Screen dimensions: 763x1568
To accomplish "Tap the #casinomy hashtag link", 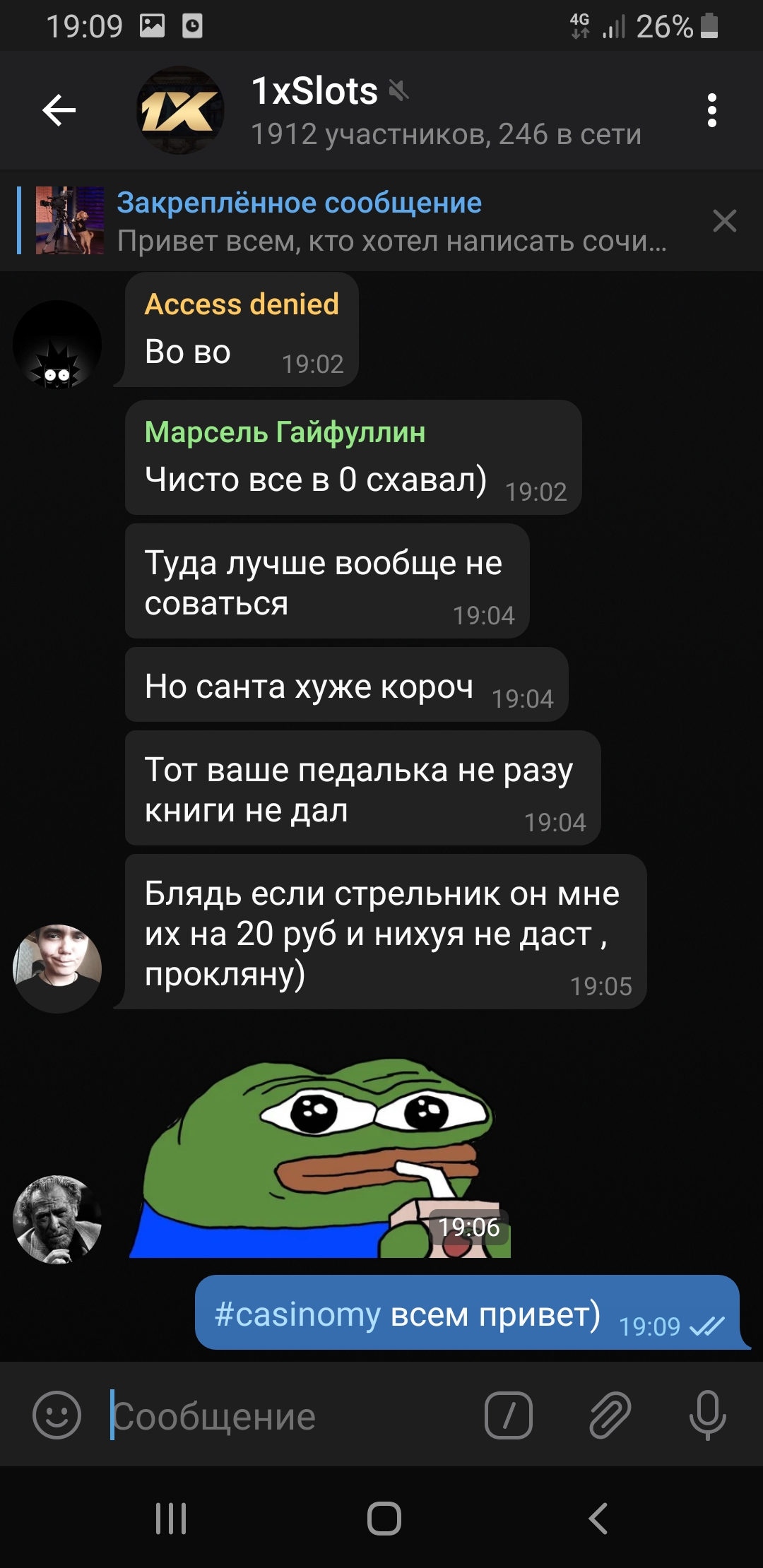I will click(x=297, y=1314).
